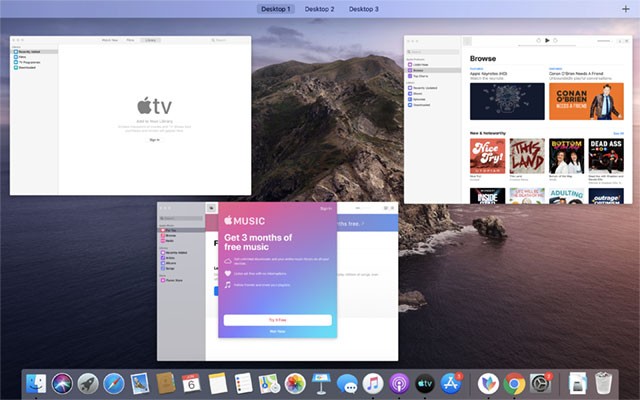
Task: Select Albums in Music sidebar
Action: (181, 263)
